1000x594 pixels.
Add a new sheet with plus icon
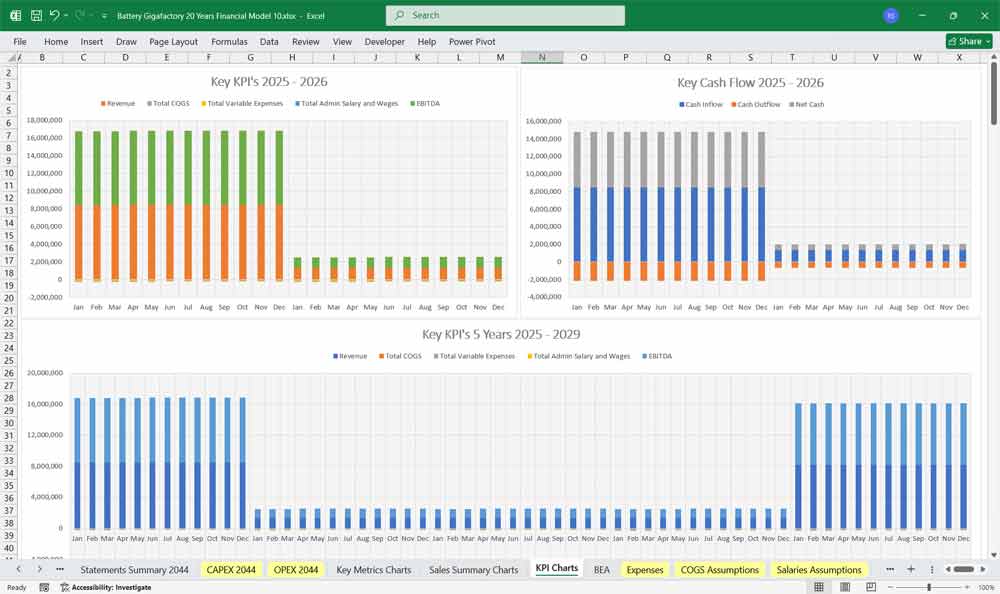pyautogui.click(x=911, y=569)
